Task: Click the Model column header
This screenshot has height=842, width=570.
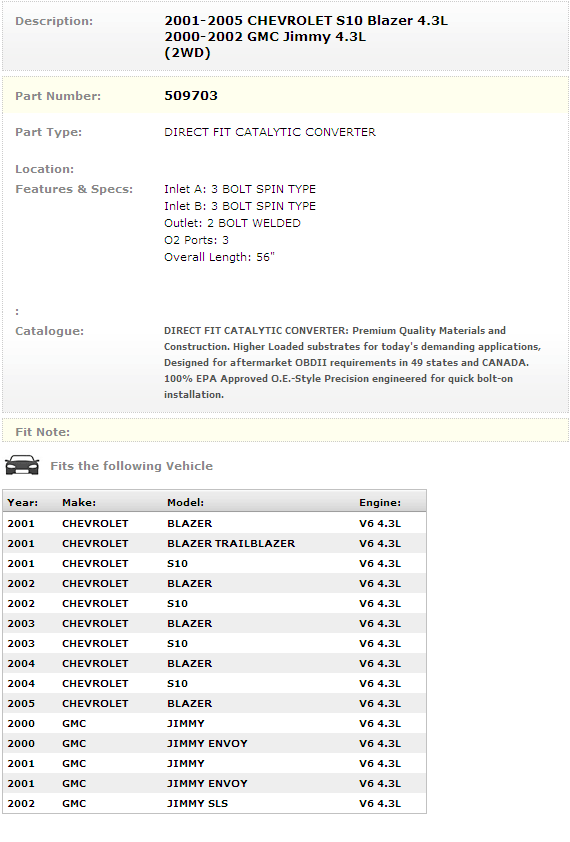Action: [185, 503]
